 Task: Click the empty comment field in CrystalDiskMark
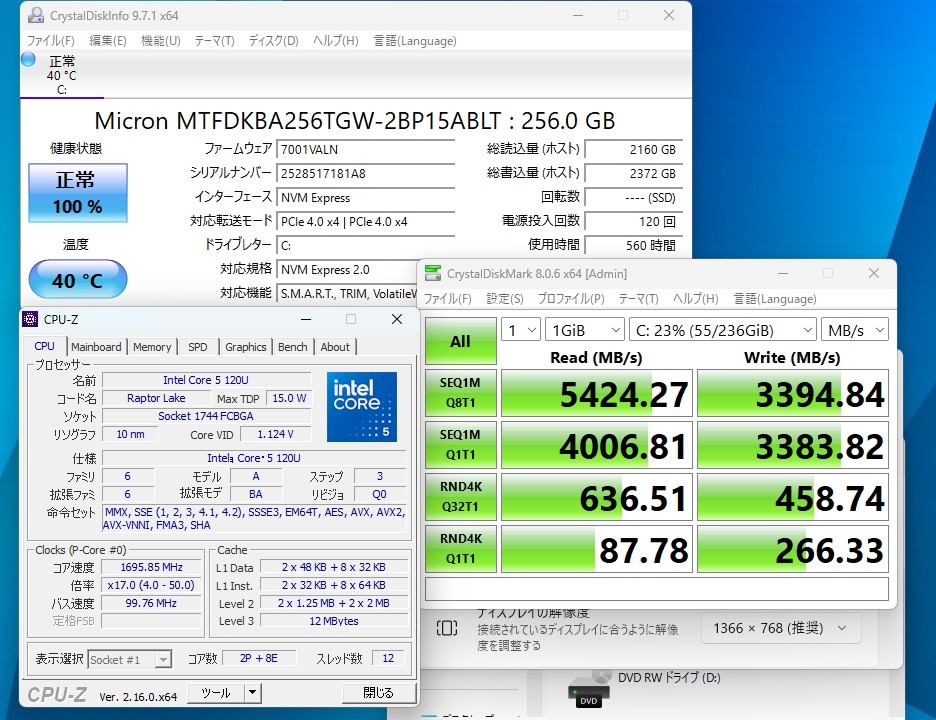(x=657, y=589)
